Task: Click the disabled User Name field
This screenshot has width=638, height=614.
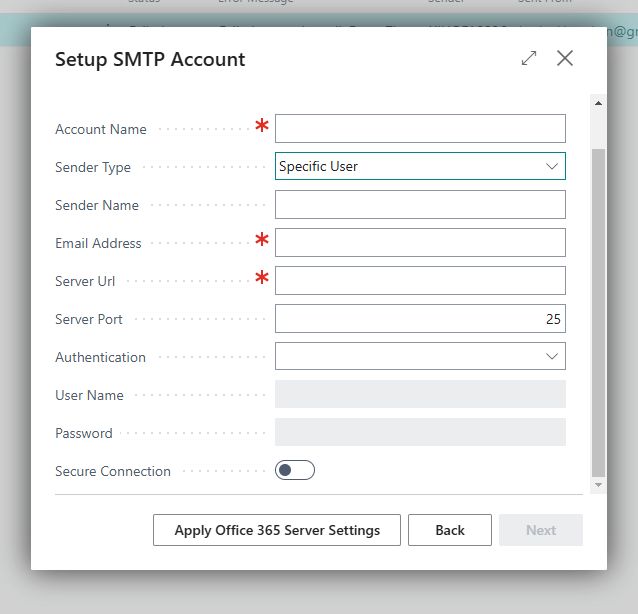Action: [x=420, y=394]
